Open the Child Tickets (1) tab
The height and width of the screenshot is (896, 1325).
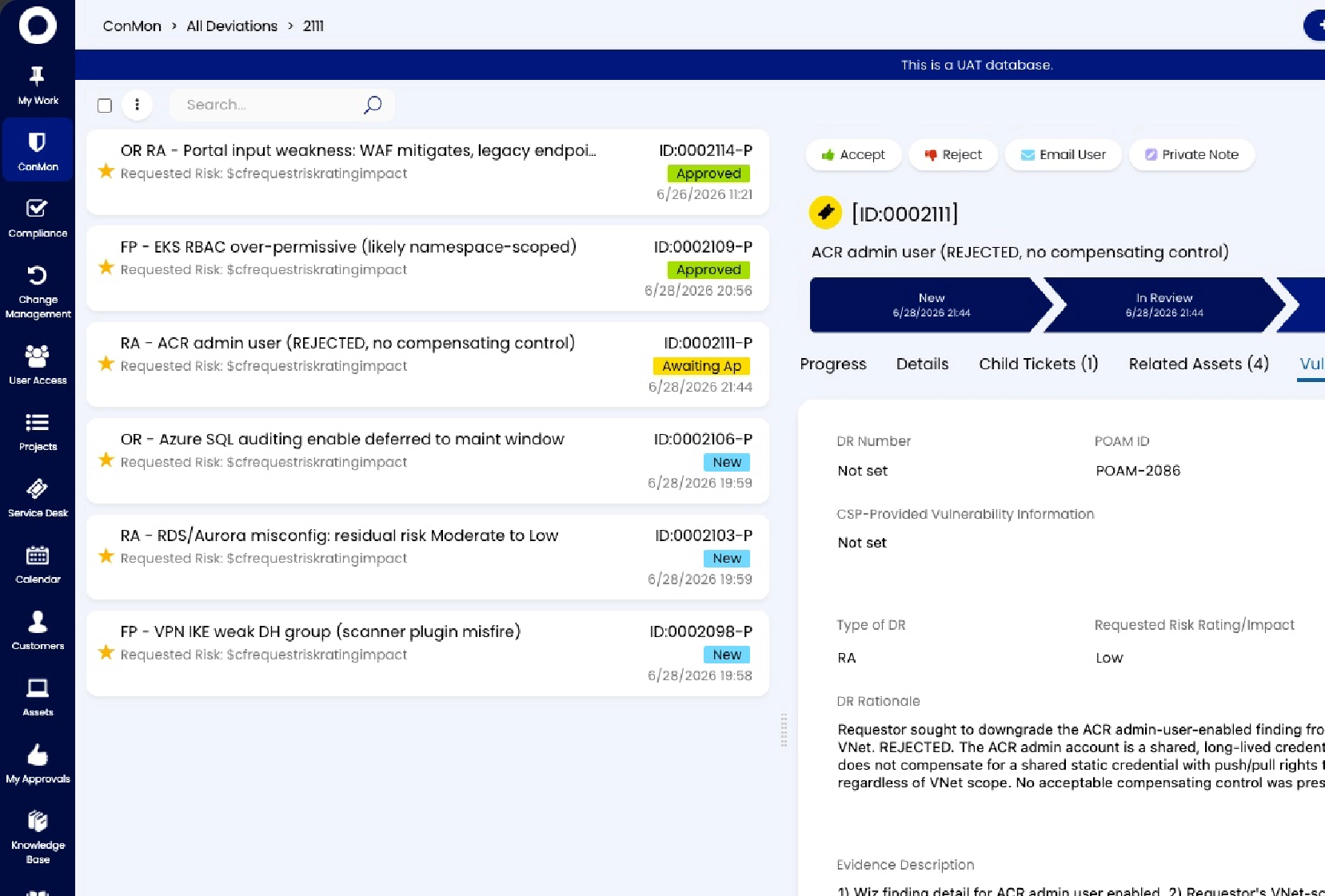pos(1039,364)
